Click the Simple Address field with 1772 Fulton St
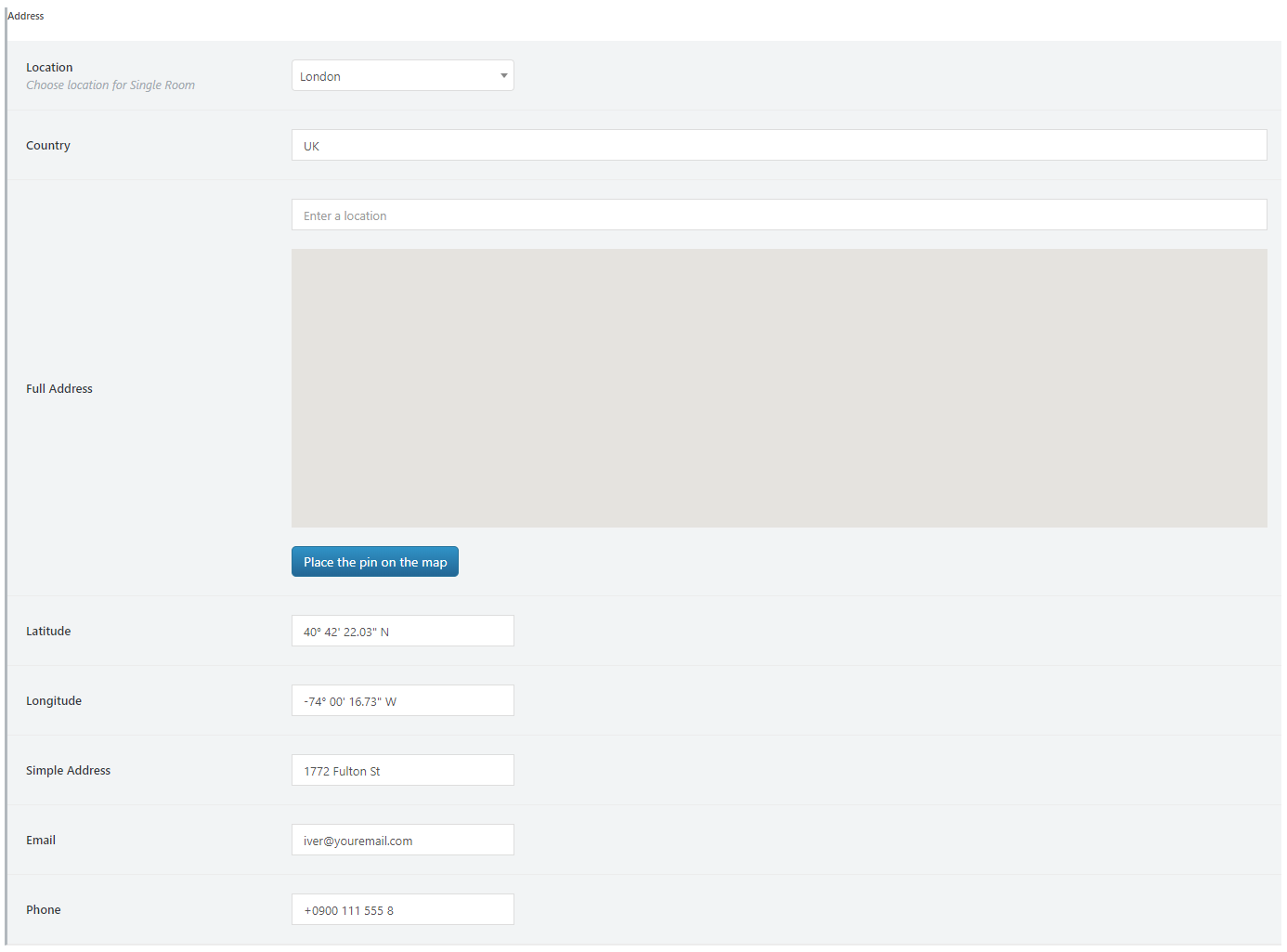 402,770
